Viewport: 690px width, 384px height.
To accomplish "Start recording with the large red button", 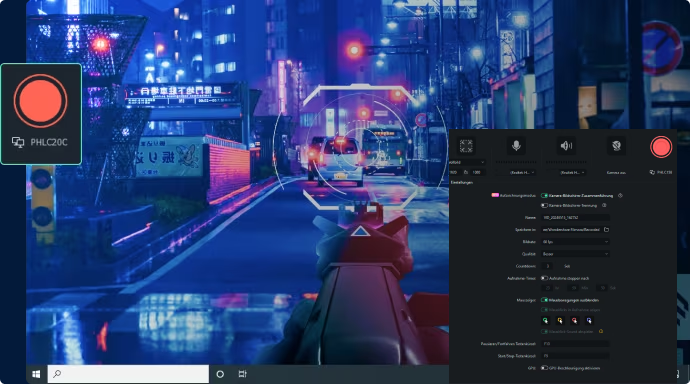I will tap(40, 101).
